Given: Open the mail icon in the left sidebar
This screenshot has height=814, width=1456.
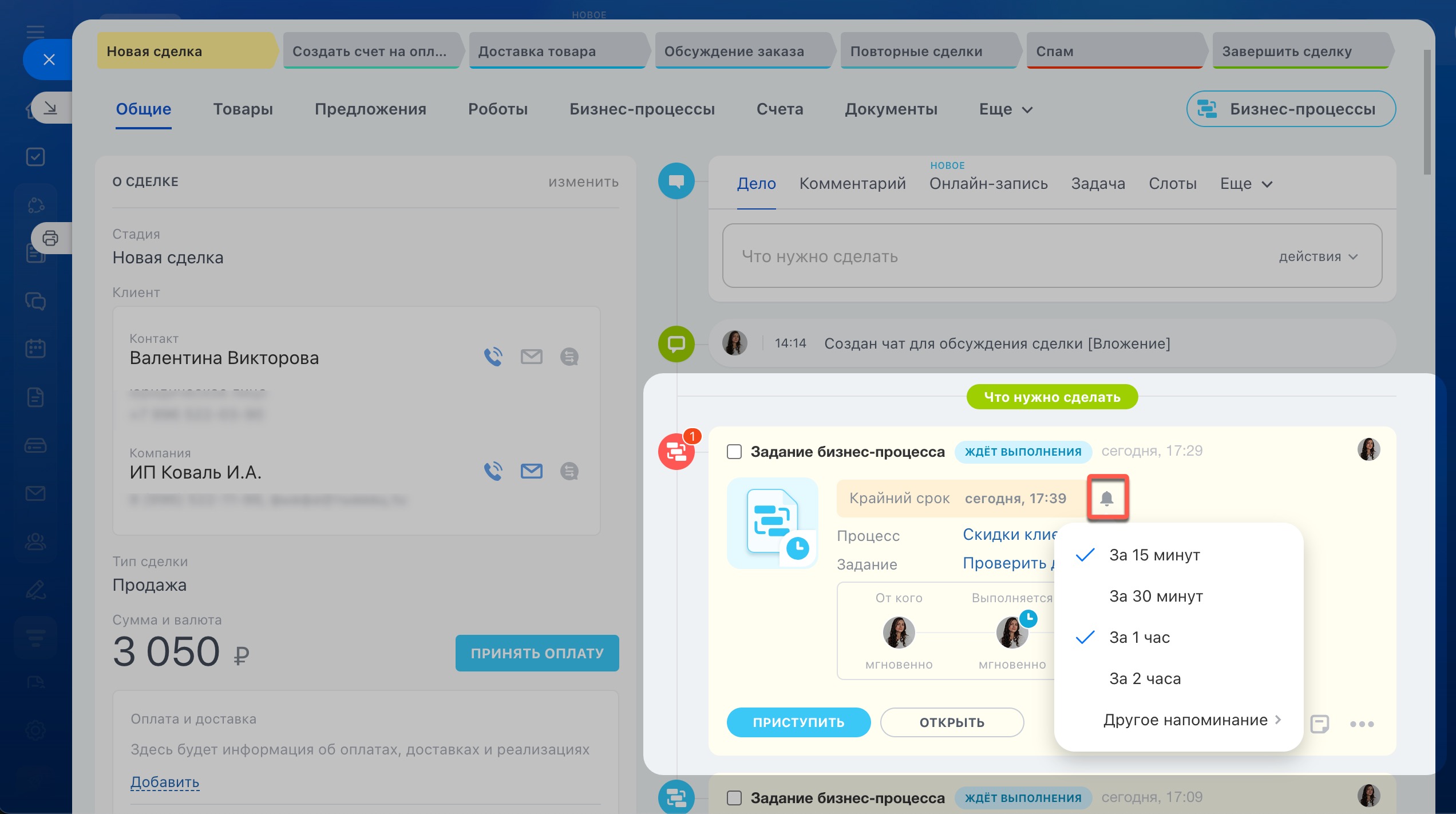Looking at the screenshot, I should click(x=35, y=493).
